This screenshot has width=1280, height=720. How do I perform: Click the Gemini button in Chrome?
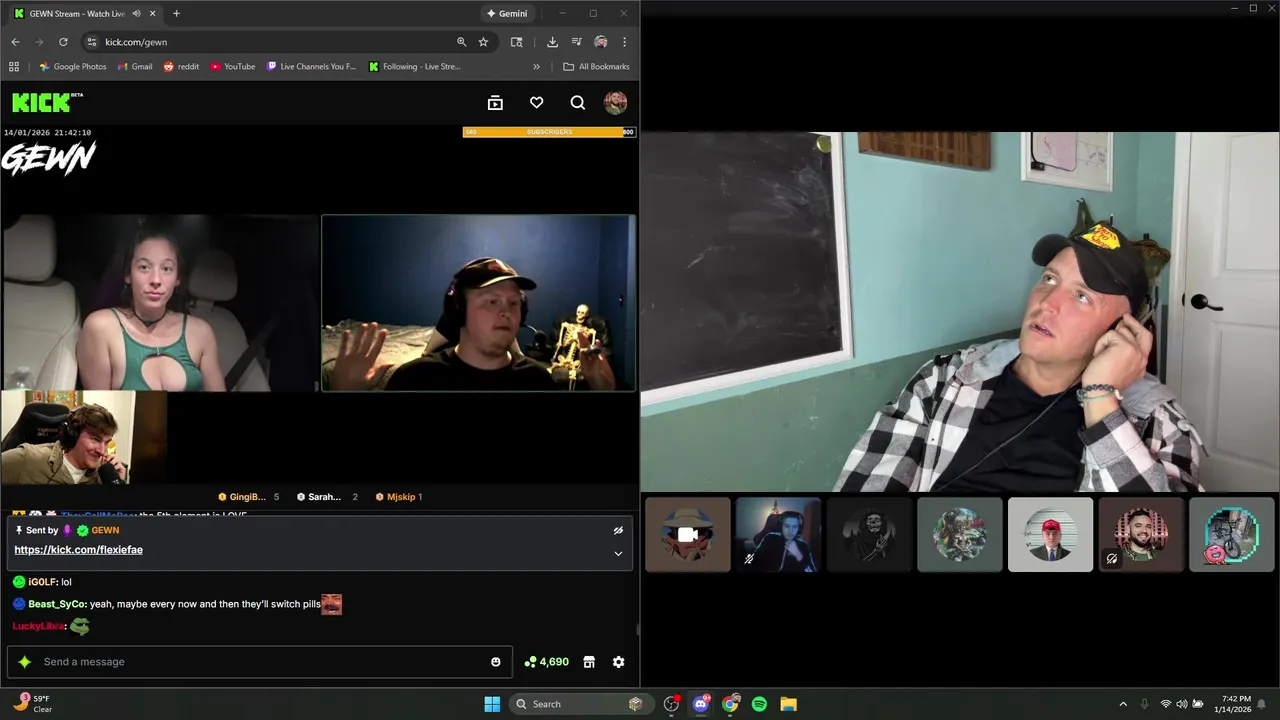[507, 14]
